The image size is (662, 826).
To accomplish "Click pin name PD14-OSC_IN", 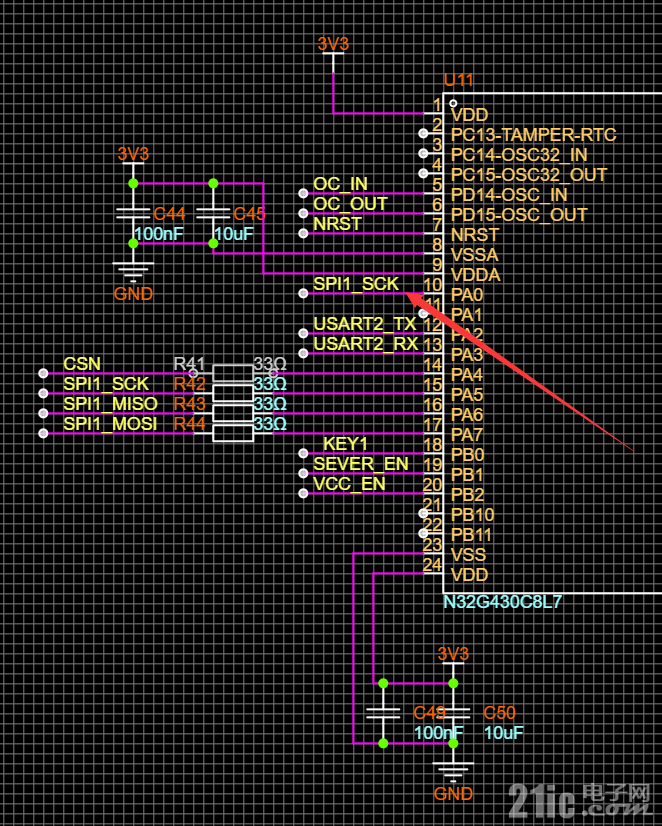I will (x=509, y=195).
